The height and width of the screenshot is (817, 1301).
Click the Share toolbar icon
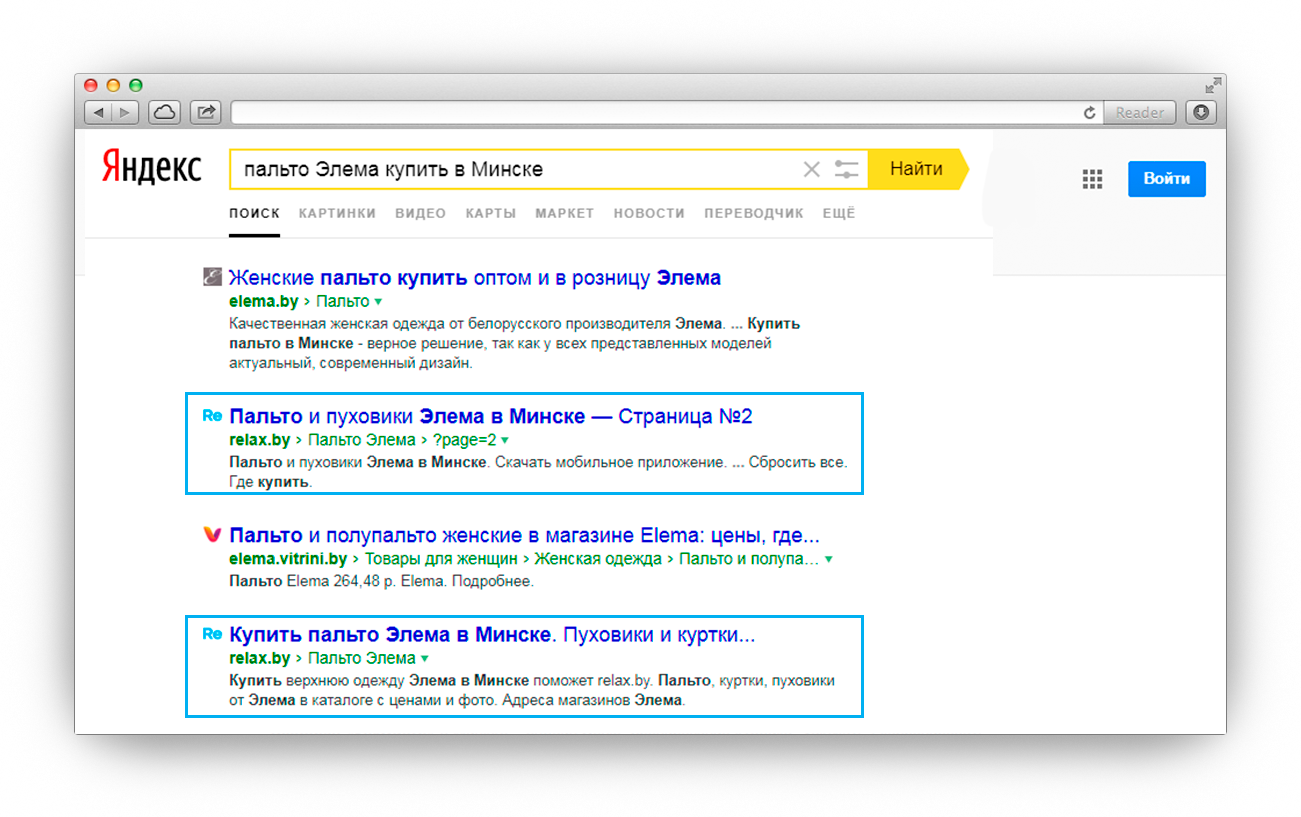click(x=206, y=112)
